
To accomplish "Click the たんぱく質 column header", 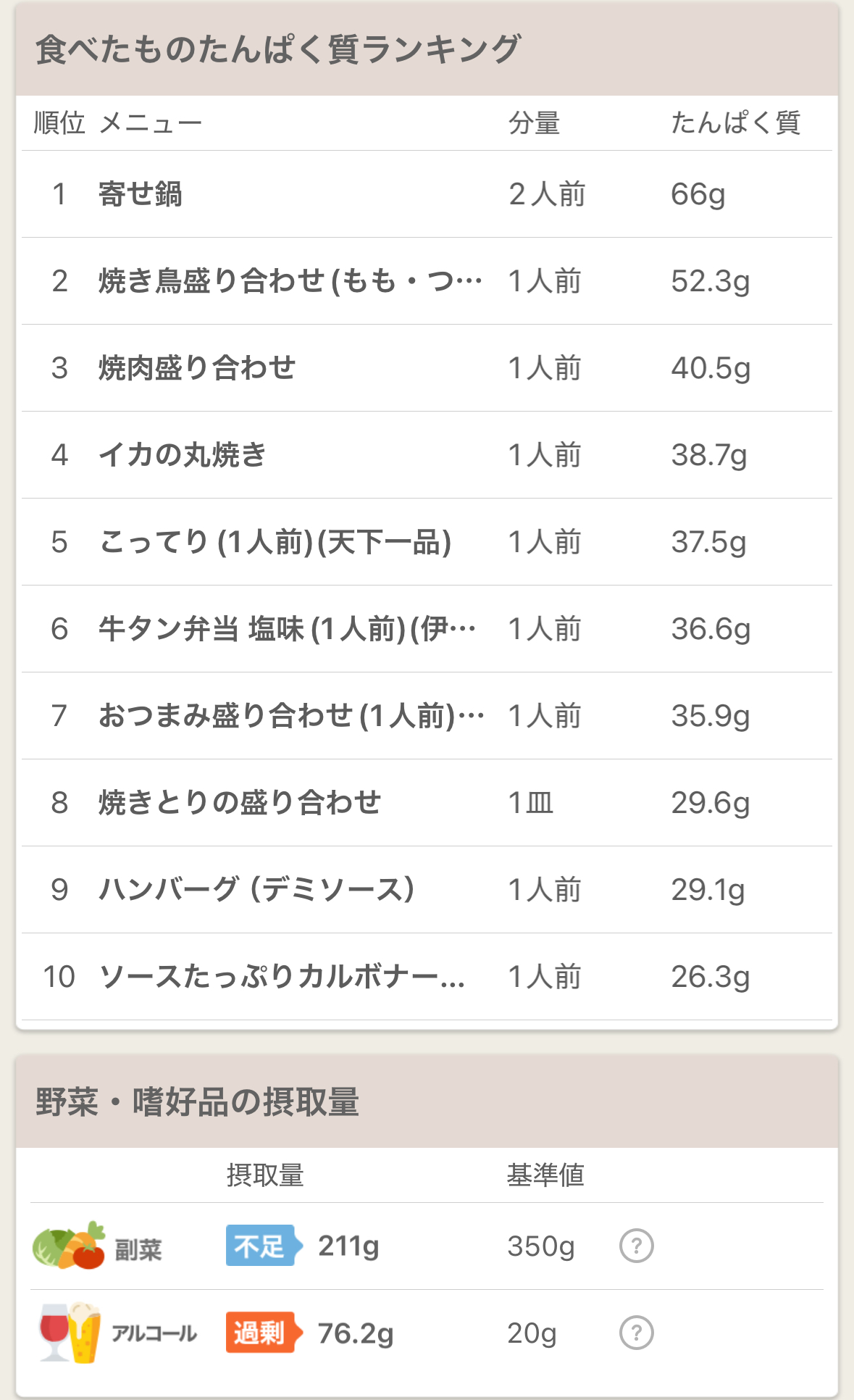I will click(735, 123).
